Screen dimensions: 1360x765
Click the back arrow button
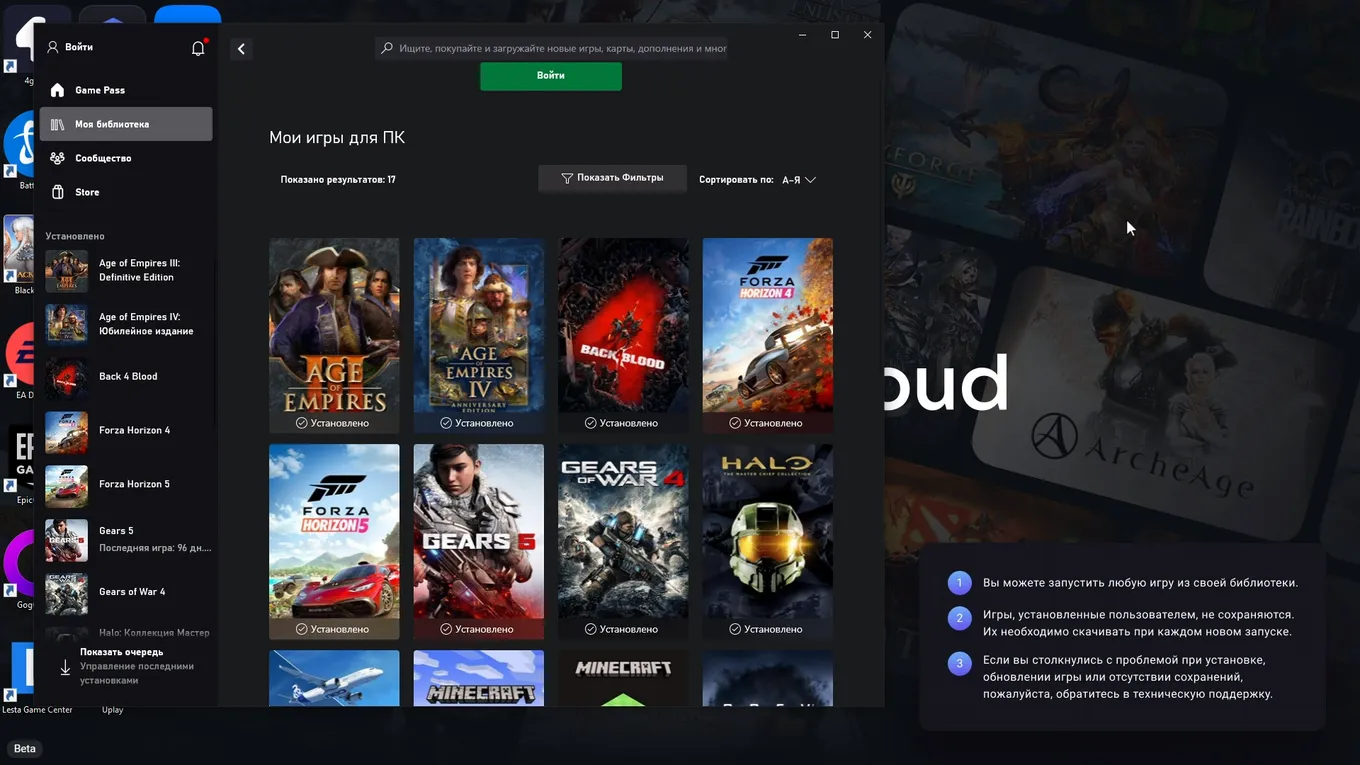tap(241, 48)
